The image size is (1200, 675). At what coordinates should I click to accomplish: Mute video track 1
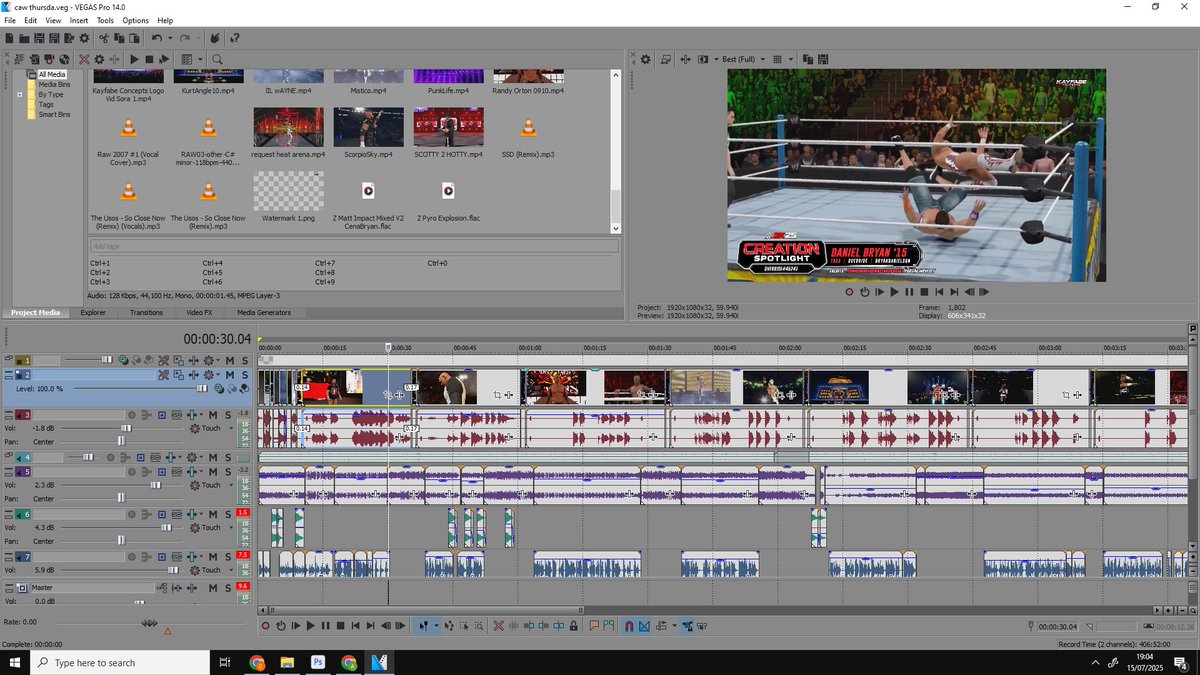coord(230,360)
